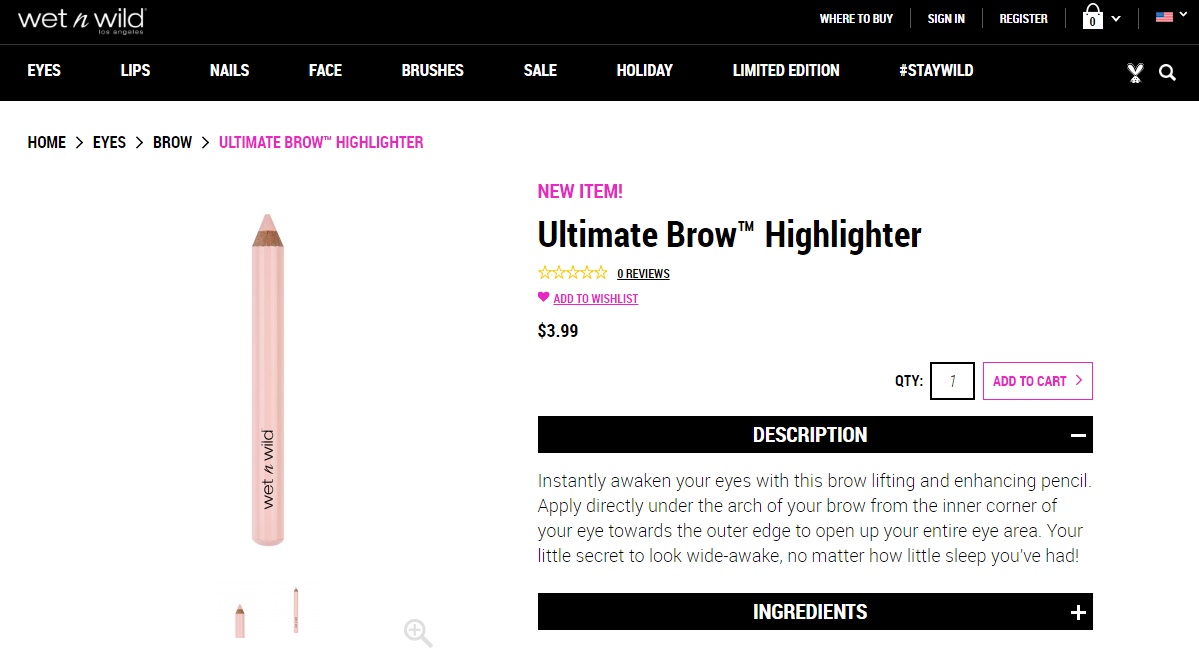Collapse the Description section

[x=1078, y=435]
